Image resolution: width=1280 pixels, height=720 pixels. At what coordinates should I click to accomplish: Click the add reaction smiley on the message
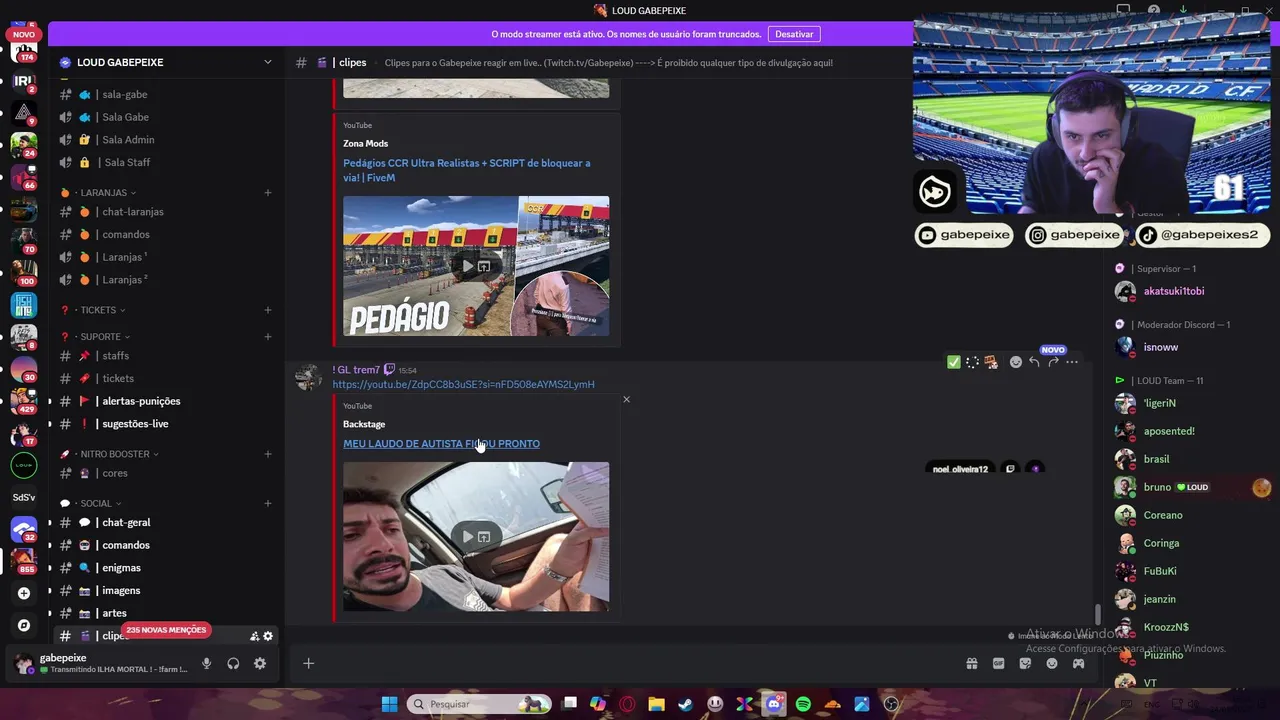pyautogui.click(x=1016, y=362)
